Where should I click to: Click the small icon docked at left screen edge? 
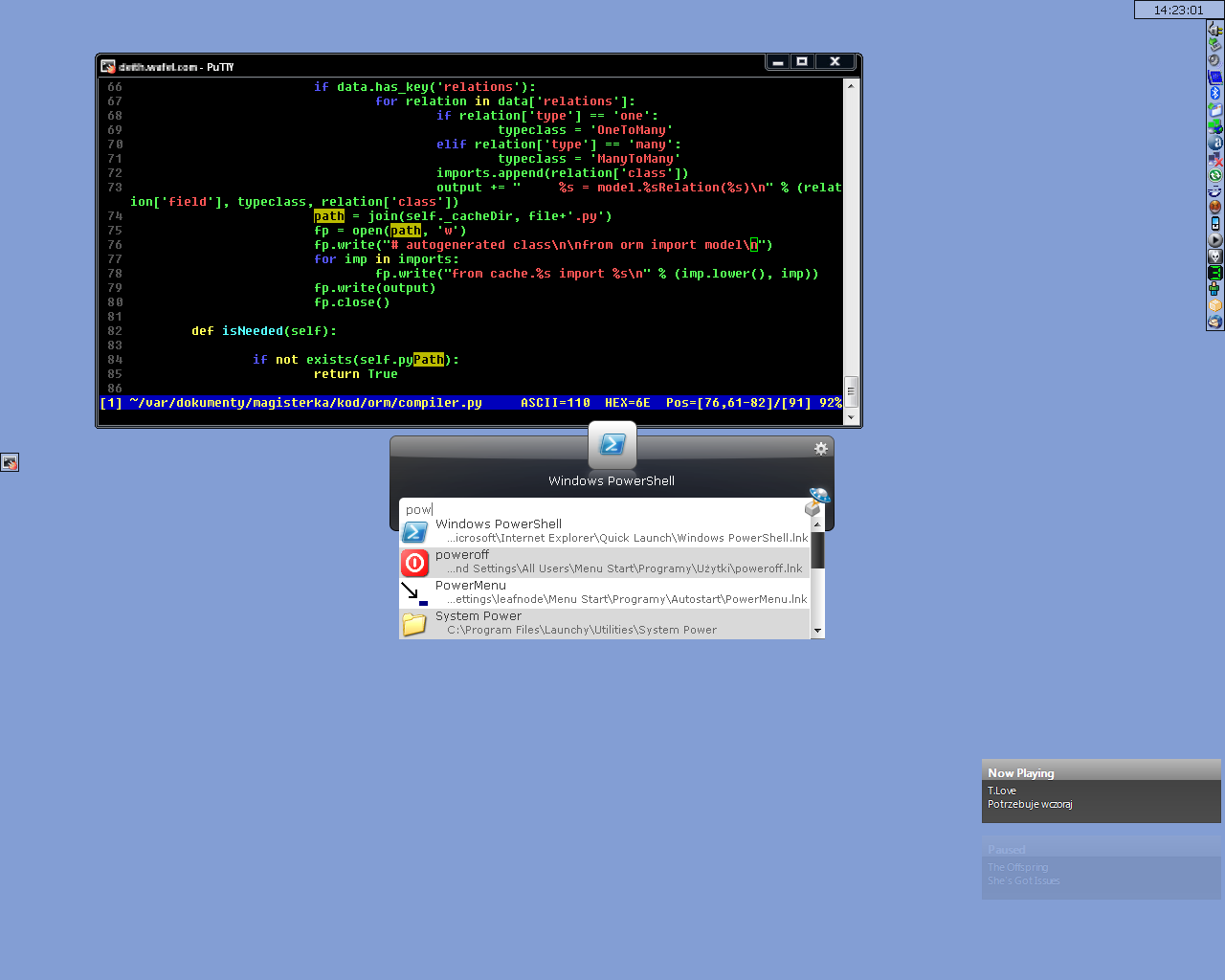10,462
